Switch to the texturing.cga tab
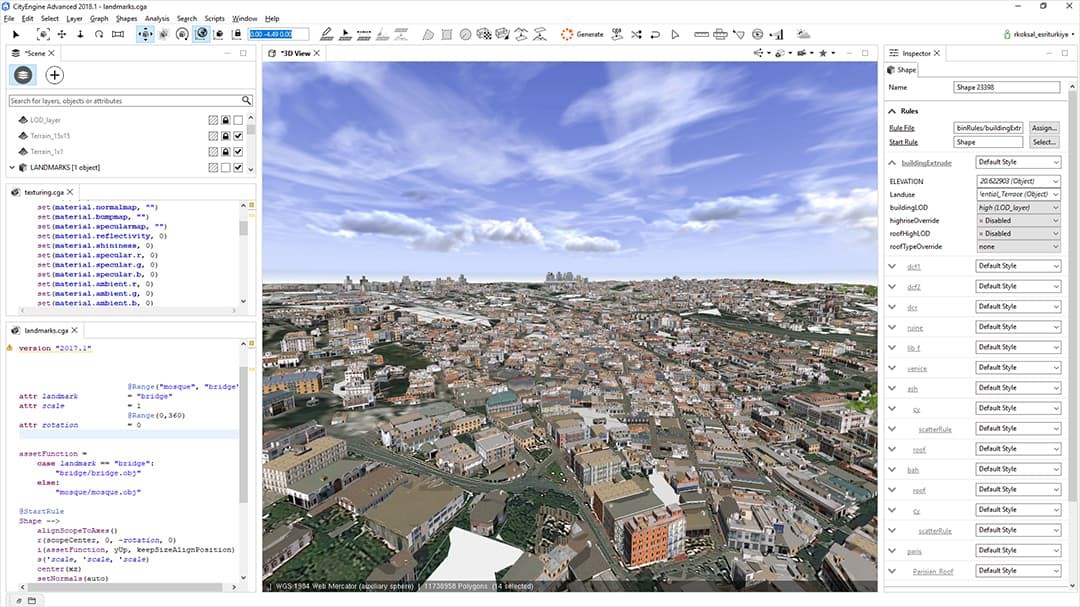This screenshot has width=1080, height=607. [43, 192]
